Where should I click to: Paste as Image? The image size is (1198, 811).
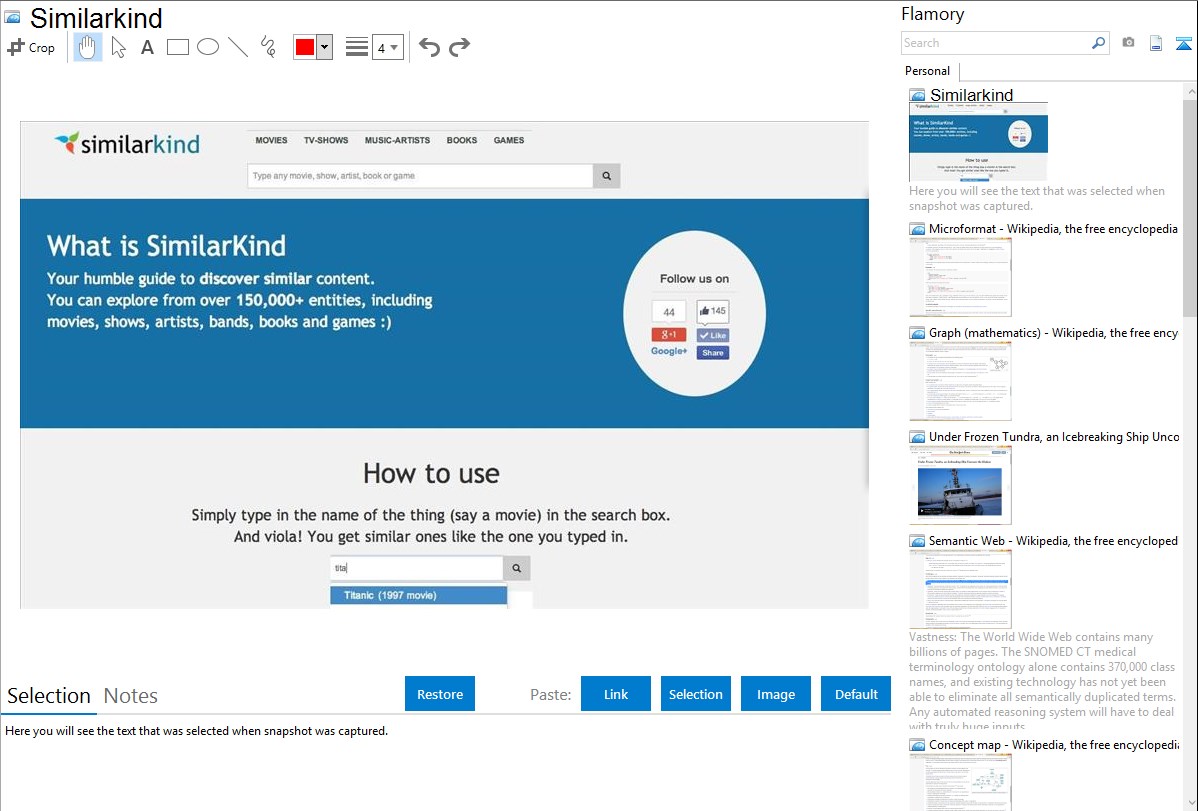(775, 694)
